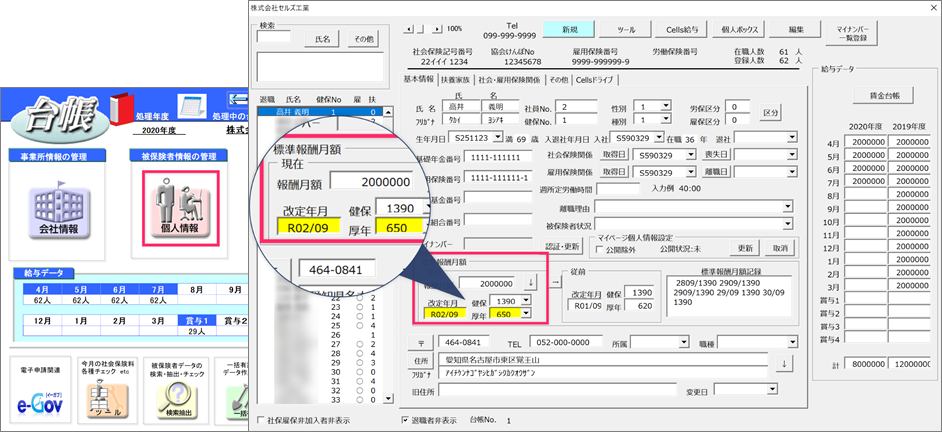Click the 離職日 button
This screenshot has width=942, height=433.
pyautogui.click(x=717, y=172)
